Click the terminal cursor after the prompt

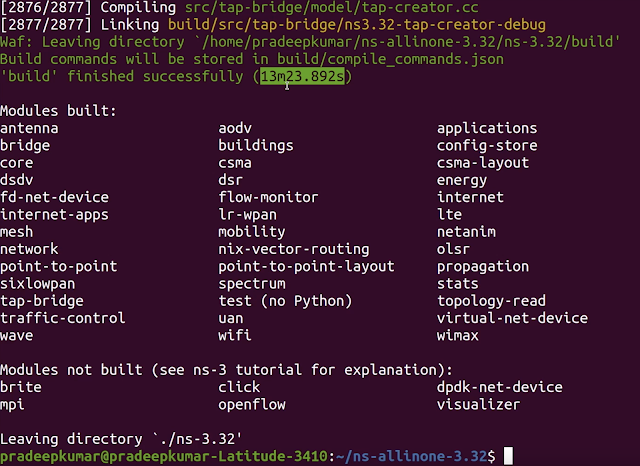coord(508,456)
